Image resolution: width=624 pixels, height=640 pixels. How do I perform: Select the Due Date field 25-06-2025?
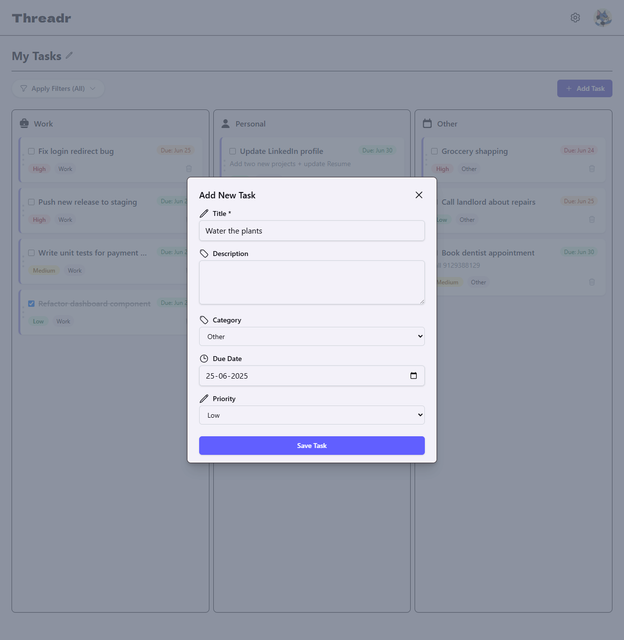[312, 376]
